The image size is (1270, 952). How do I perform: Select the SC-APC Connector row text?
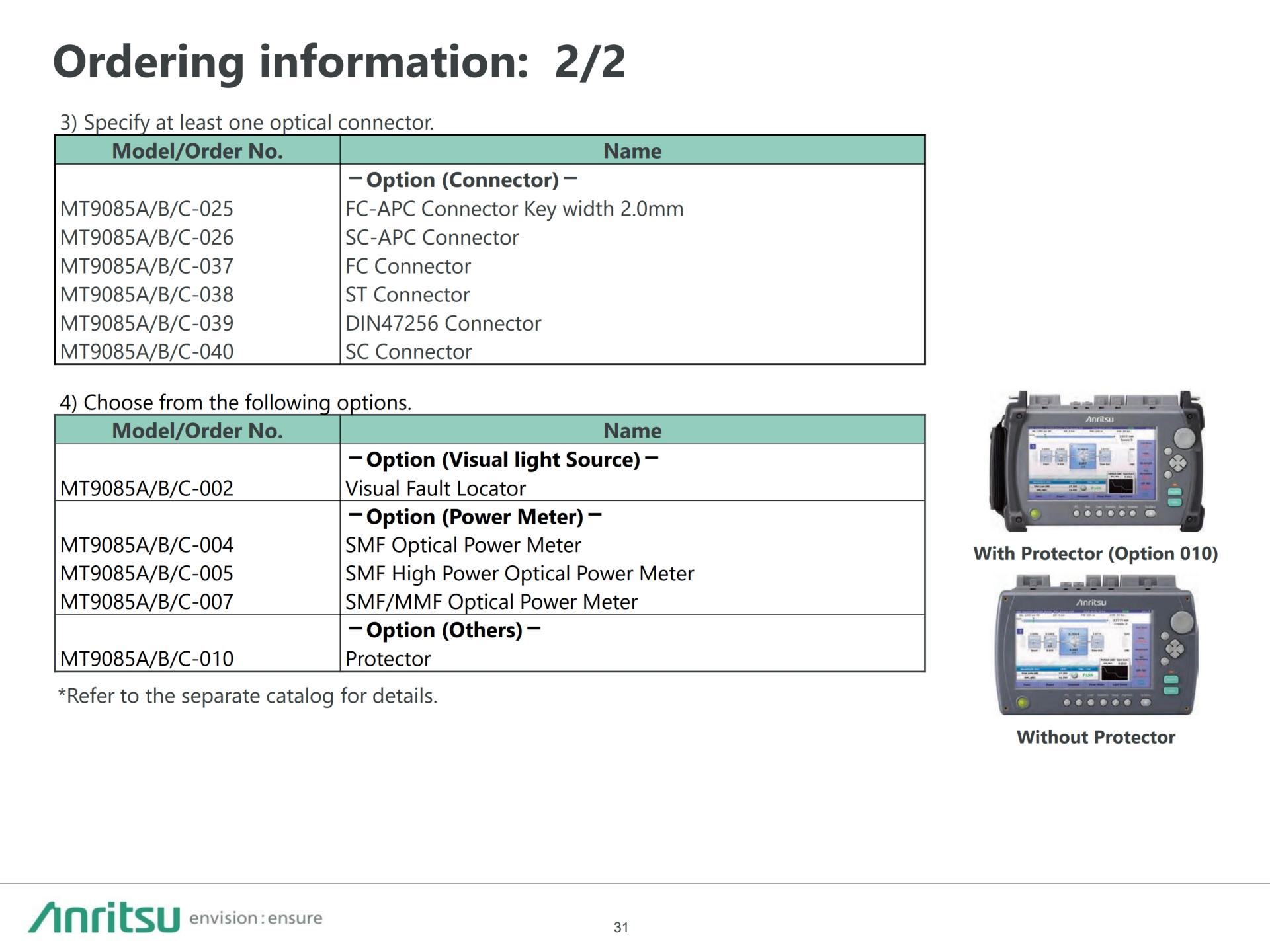[432, 237]
